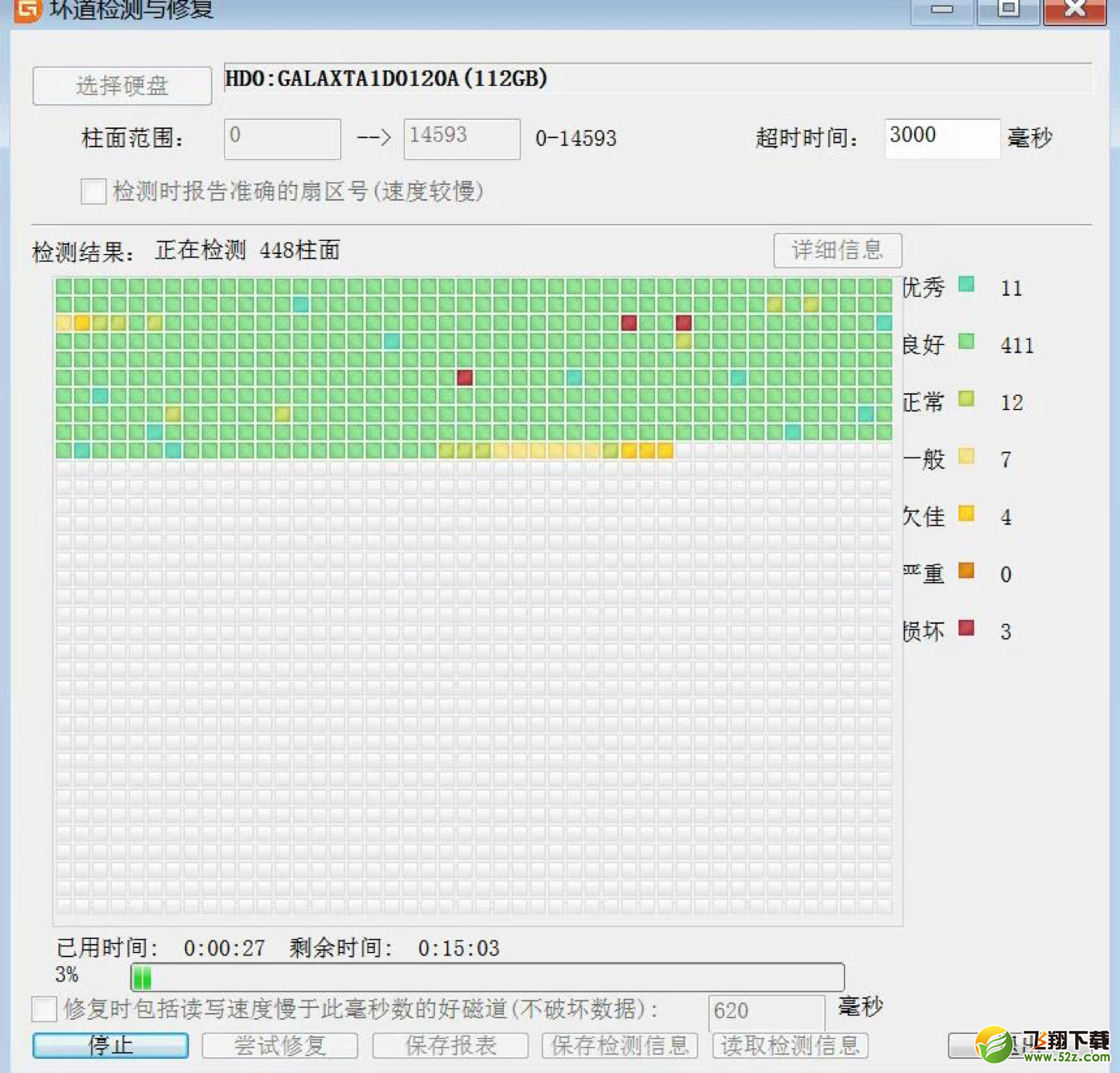This screenshot has height=1073, width=1120.
Task: Click the 保存检测信息 button
Action: pyautogui.click(x=620, y=1046)
